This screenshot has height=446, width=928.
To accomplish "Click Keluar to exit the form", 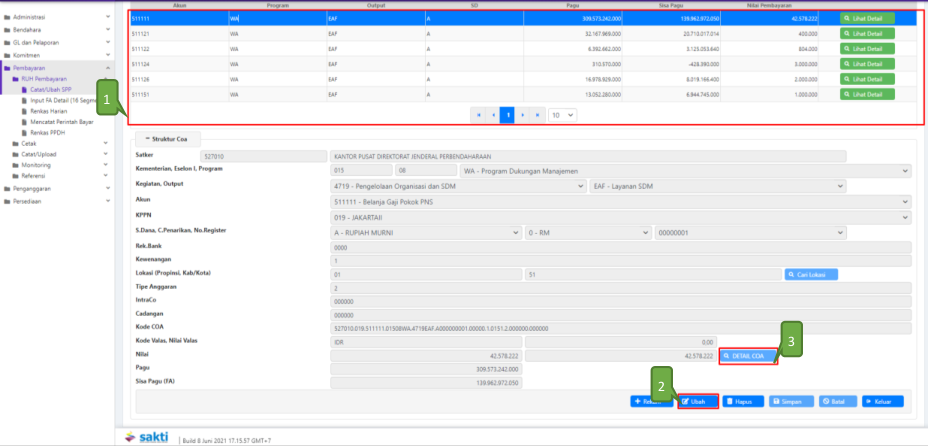I will coord(882,401).
